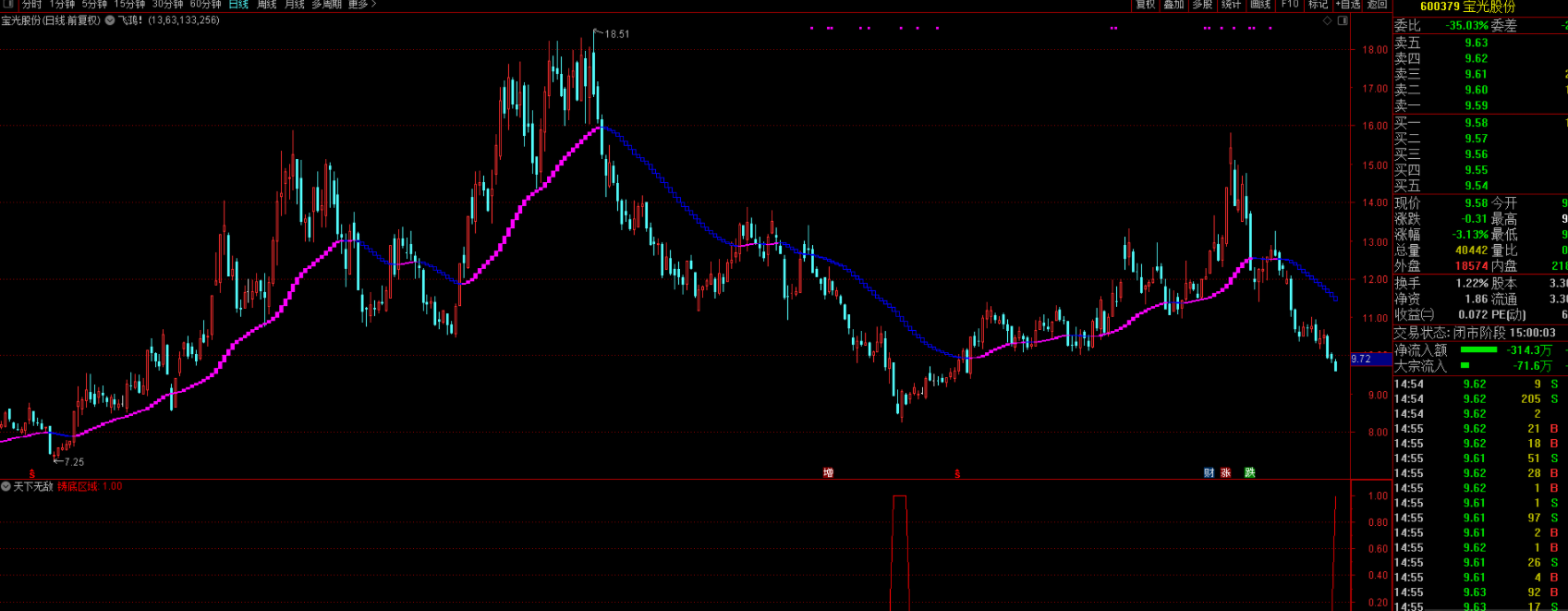Screen dimensions: 1568x611
Task: Select the 卖一 9.59 order row
Action: click(x=1480, y=105)
